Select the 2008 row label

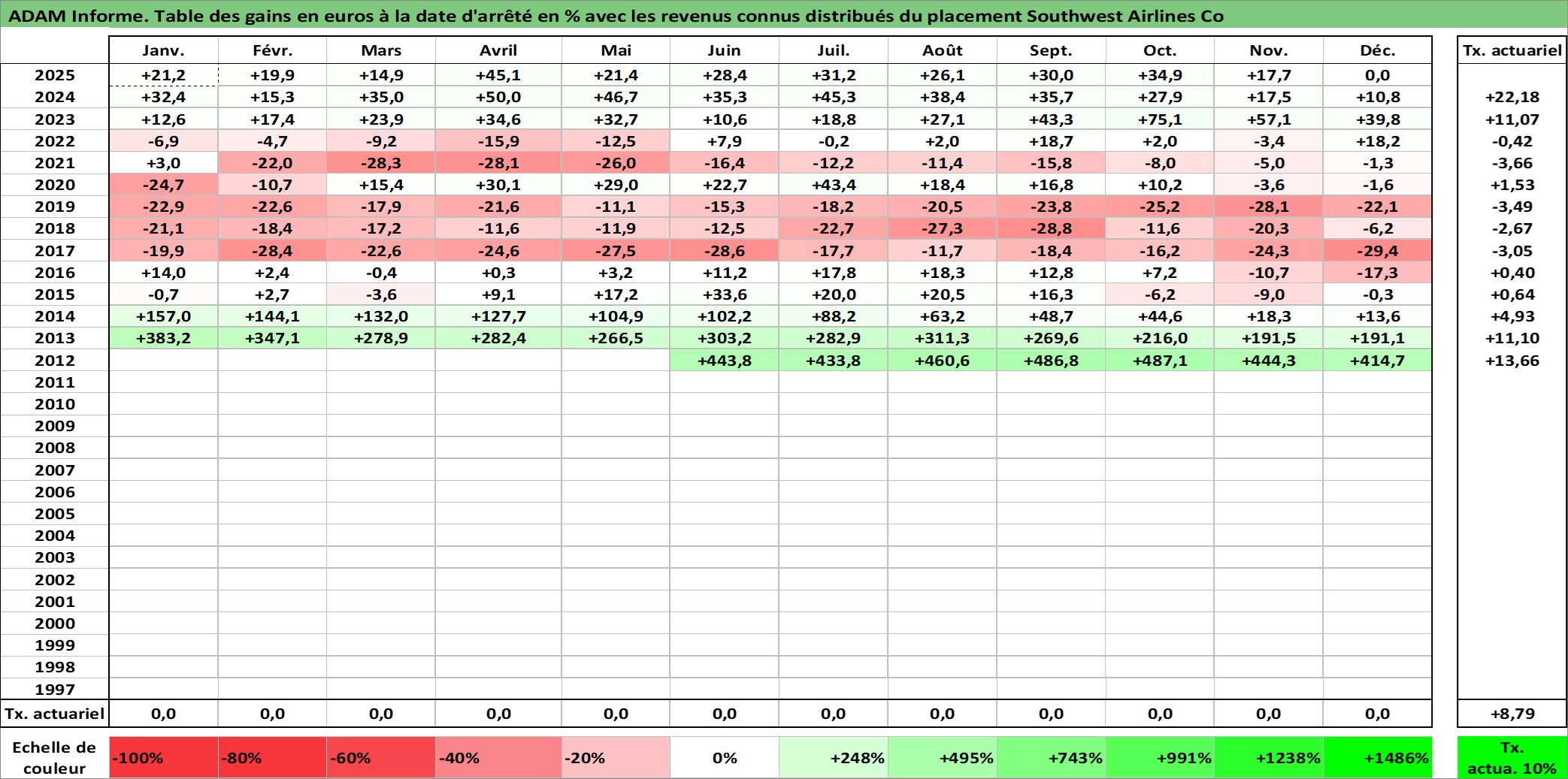55,448
